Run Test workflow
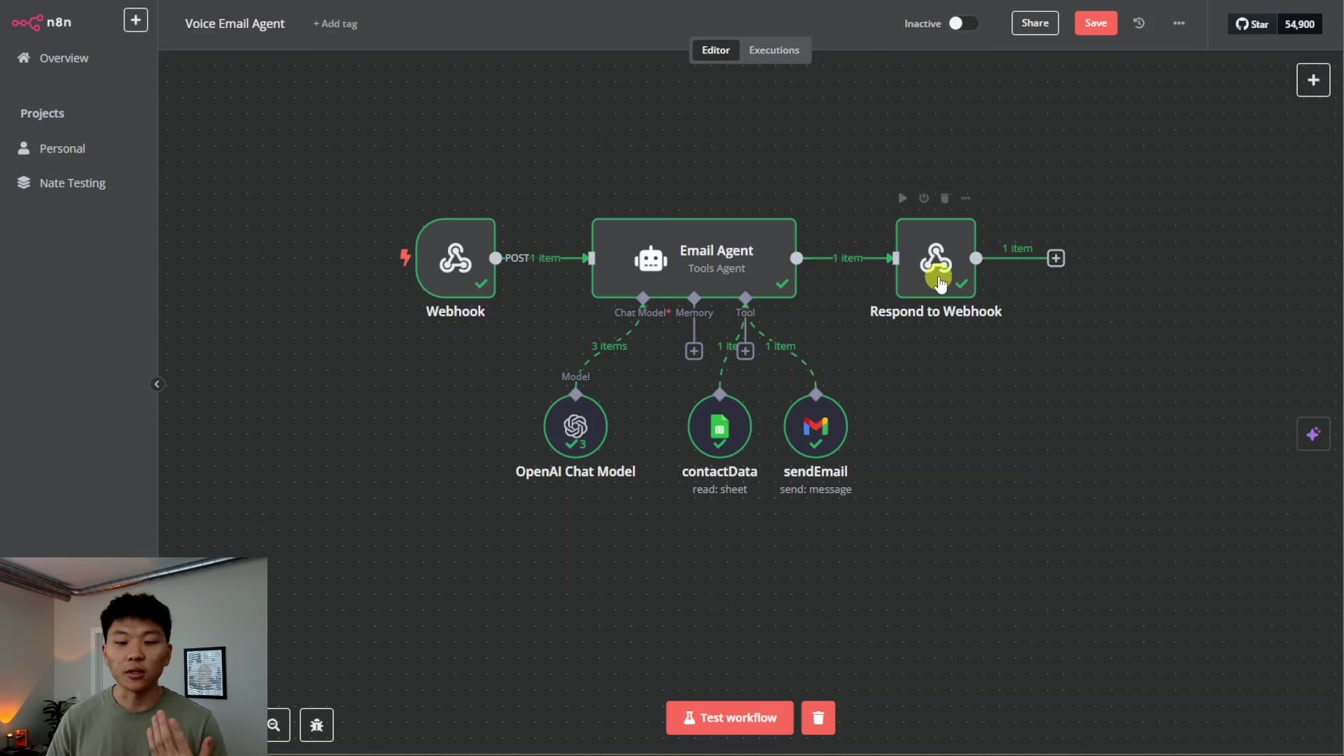This screenshot has width=1344, height=756. click(x=730, y=718)
